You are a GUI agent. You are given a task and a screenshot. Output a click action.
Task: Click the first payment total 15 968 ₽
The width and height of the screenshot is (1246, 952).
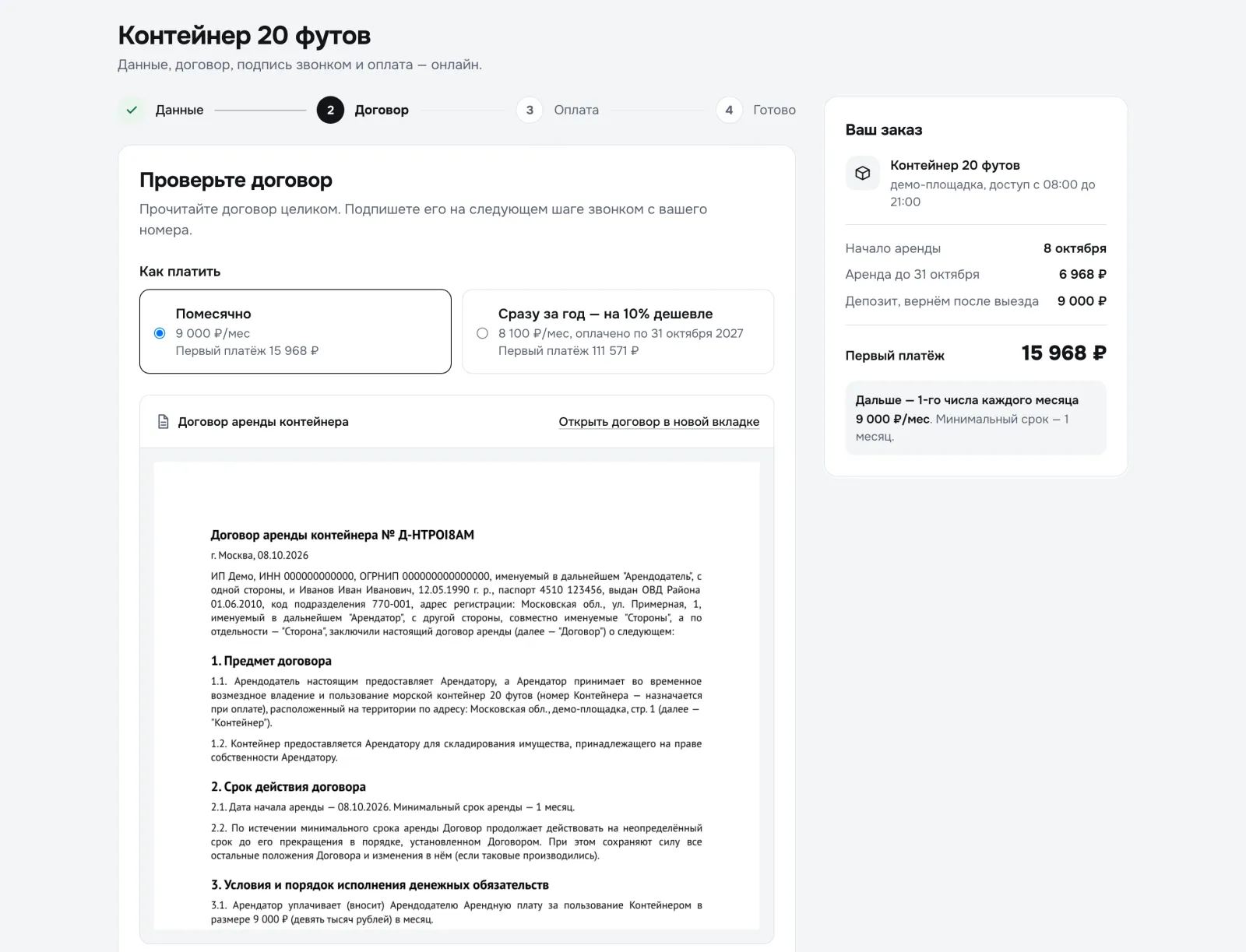pyautogui.click(x=1064, y=353)
